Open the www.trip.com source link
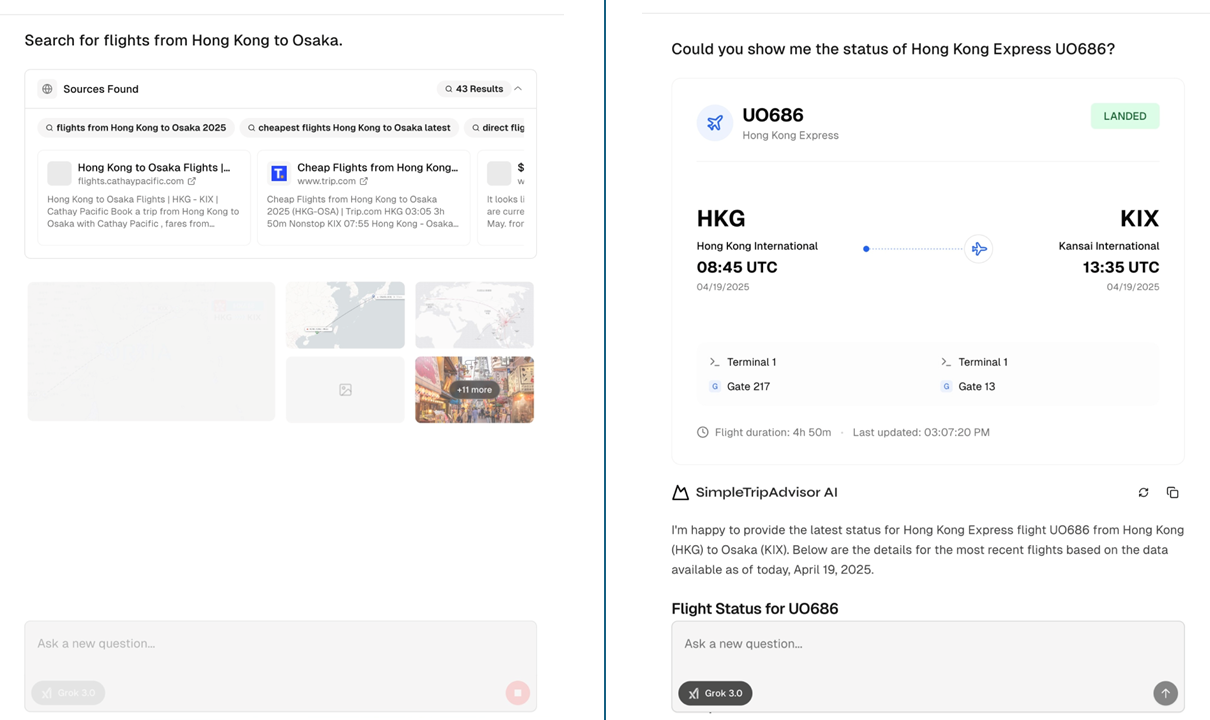Viewport: 1210px width, 720px height. (333, 181)
